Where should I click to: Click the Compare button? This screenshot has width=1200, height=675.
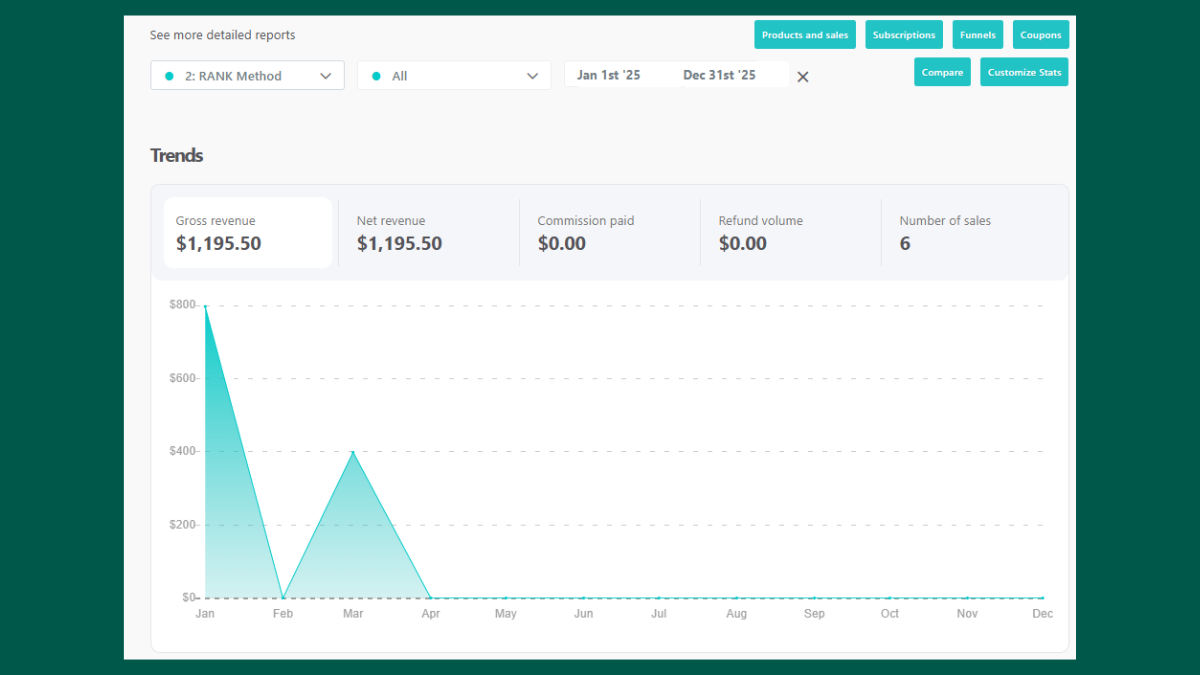click(x=942, y=72)
